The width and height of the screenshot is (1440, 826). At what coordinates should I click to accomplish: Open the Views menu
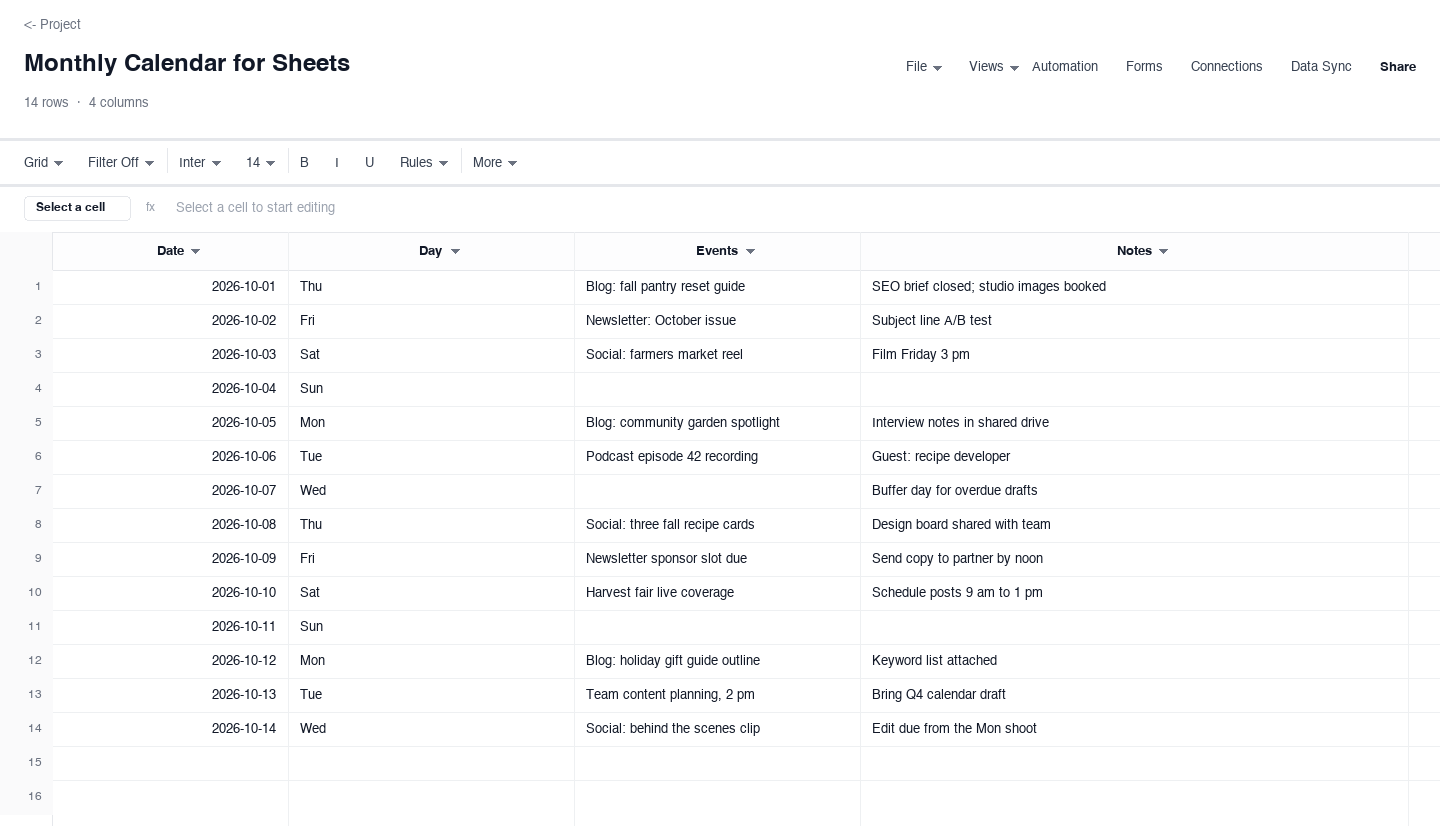click(994, 67)
